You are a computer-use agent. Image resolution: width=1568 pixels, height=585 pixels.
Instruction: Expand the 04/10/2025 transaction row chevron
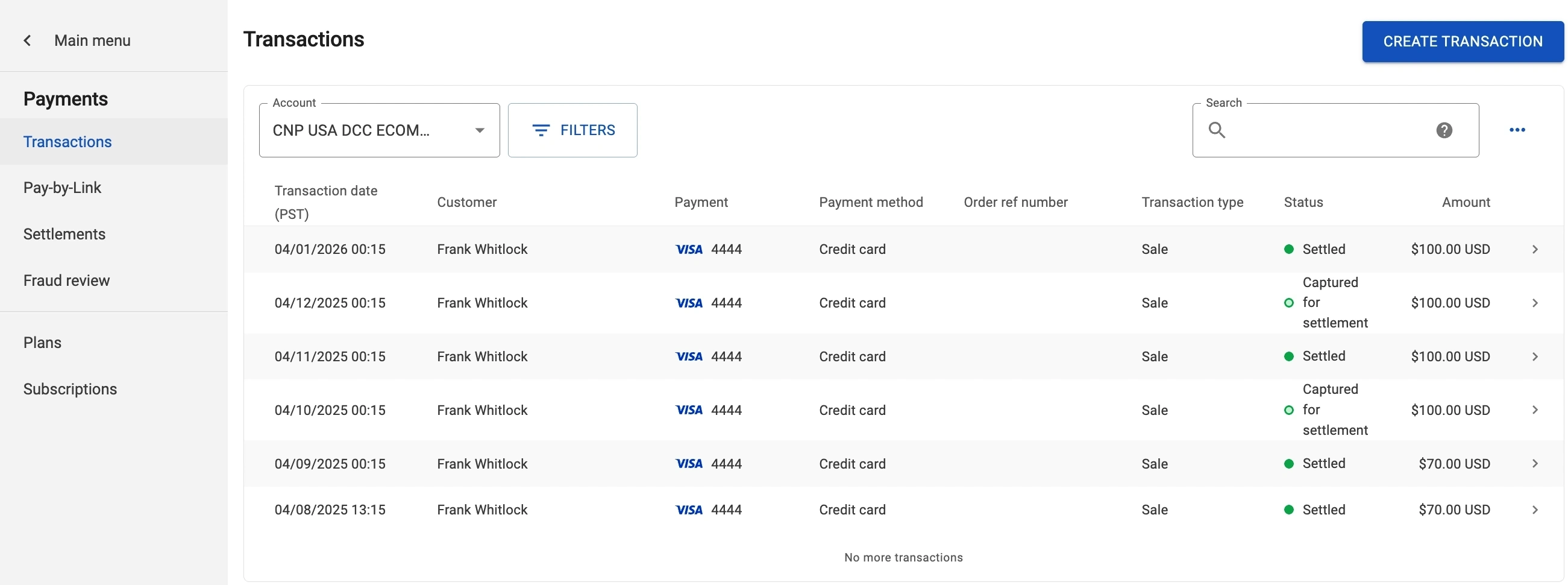click(1534, 410)
